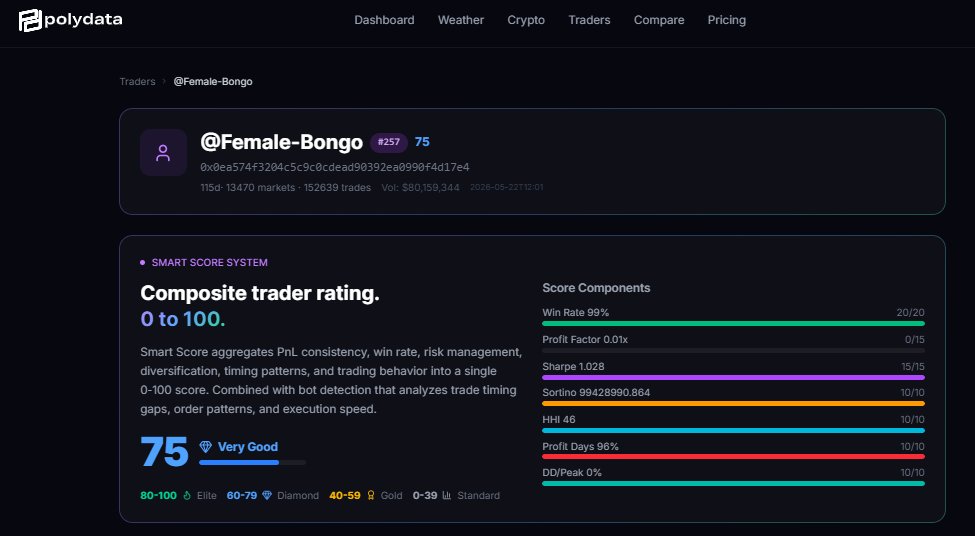Image resolution: width=975 pixels, height=536 pixels.
Task: Click the polydata logo icon
Action: (30, 21)
